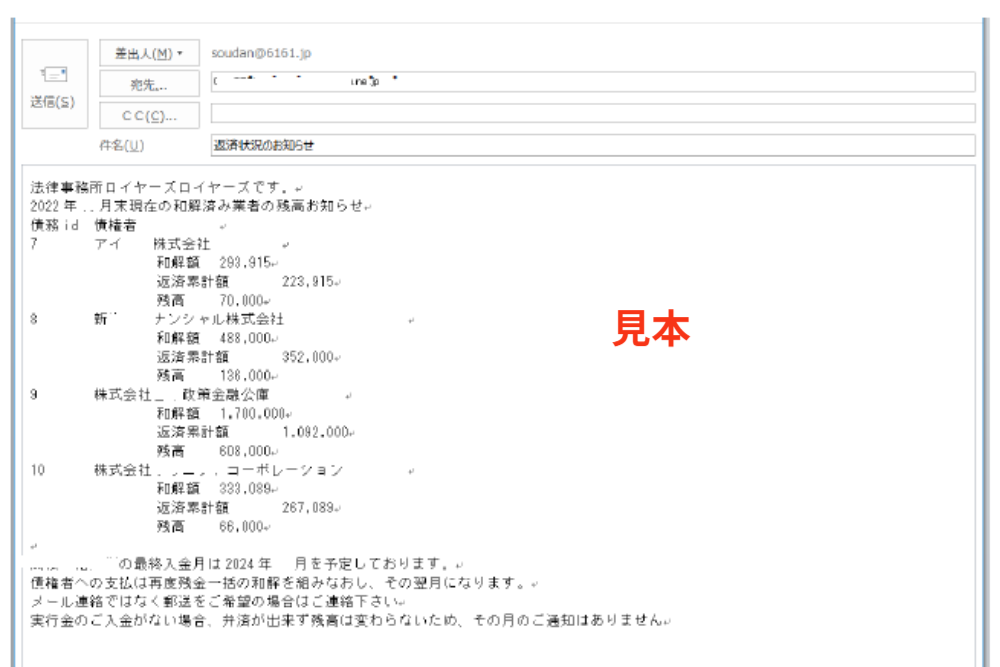Click the 債務id 債権者 header line

pos(84,225)
